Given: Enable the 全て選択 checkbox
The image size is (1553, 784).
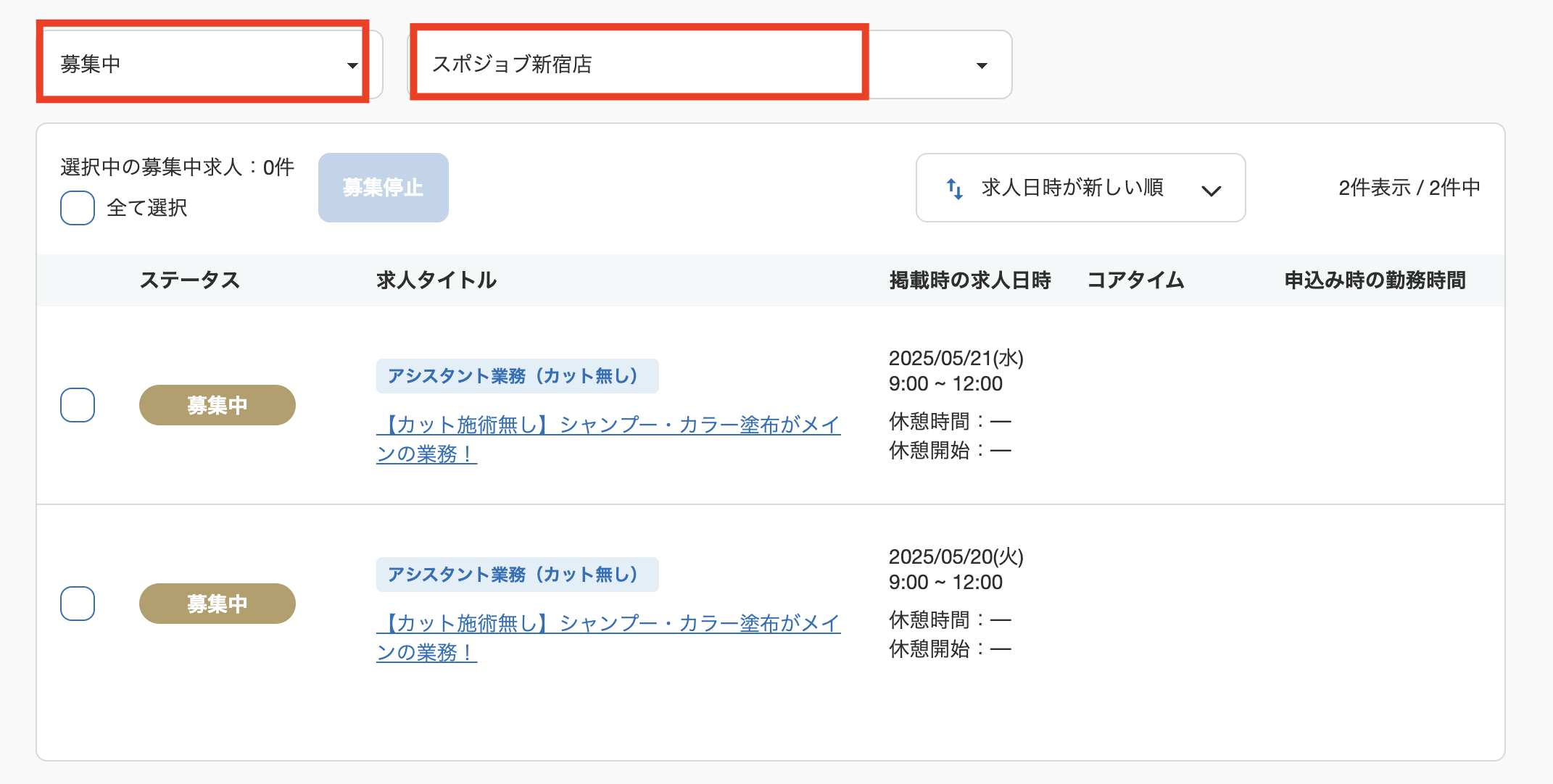Looking at the screenshot, I should coord(77,208).
